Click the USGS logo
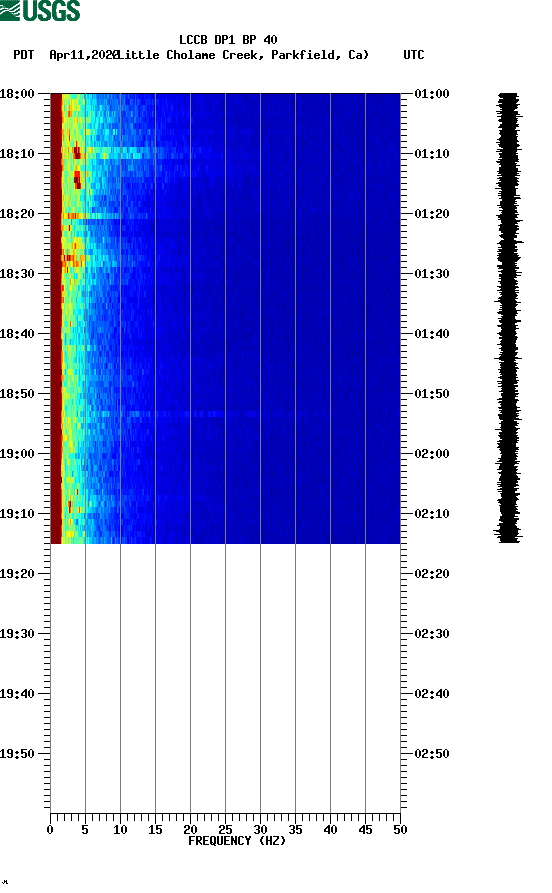This screenshot has width=552, height=893. (40, 10)
